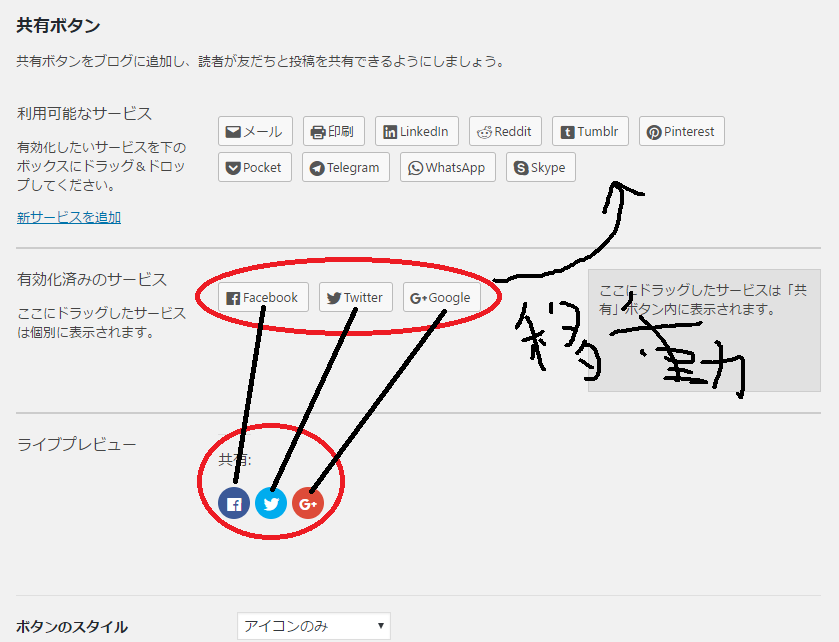Open the 新サービスを追加 link
Image resolution: width=839 pixels, height=642 pixels.
pos(69,217)
